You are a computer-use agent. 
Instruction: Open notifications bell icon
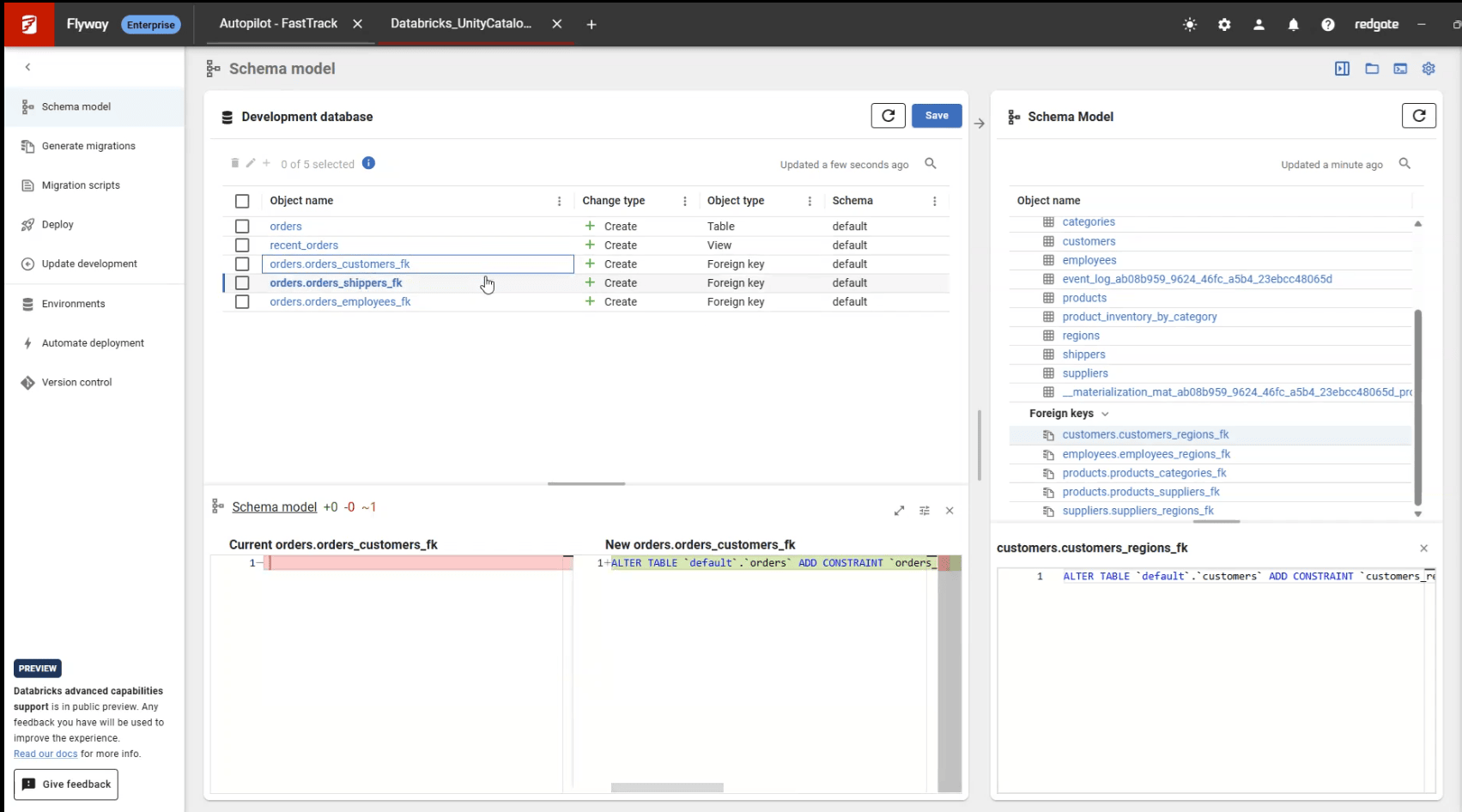point(1293,25)
